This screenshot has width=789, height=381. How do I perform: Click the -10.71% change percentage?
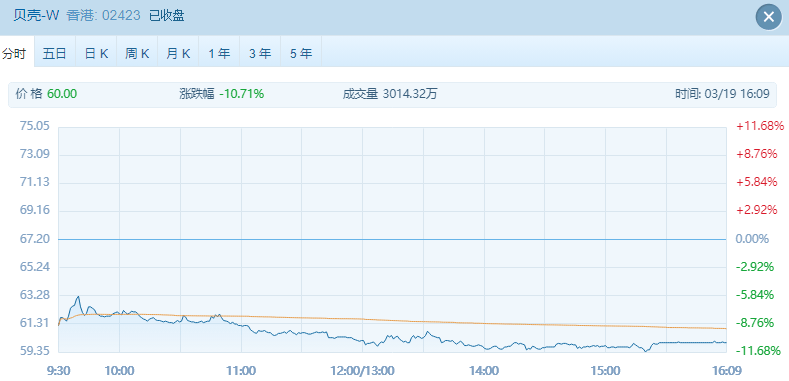coord(242,94)
